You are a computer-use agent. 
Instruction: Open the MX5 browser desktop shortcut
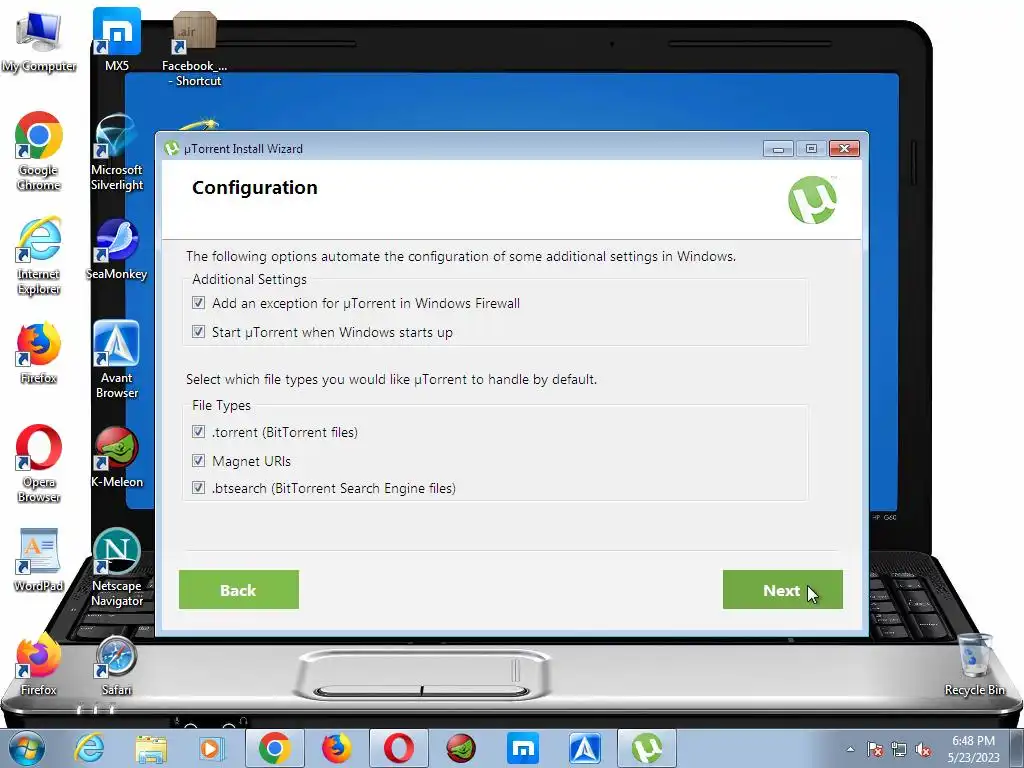point(117,39)
